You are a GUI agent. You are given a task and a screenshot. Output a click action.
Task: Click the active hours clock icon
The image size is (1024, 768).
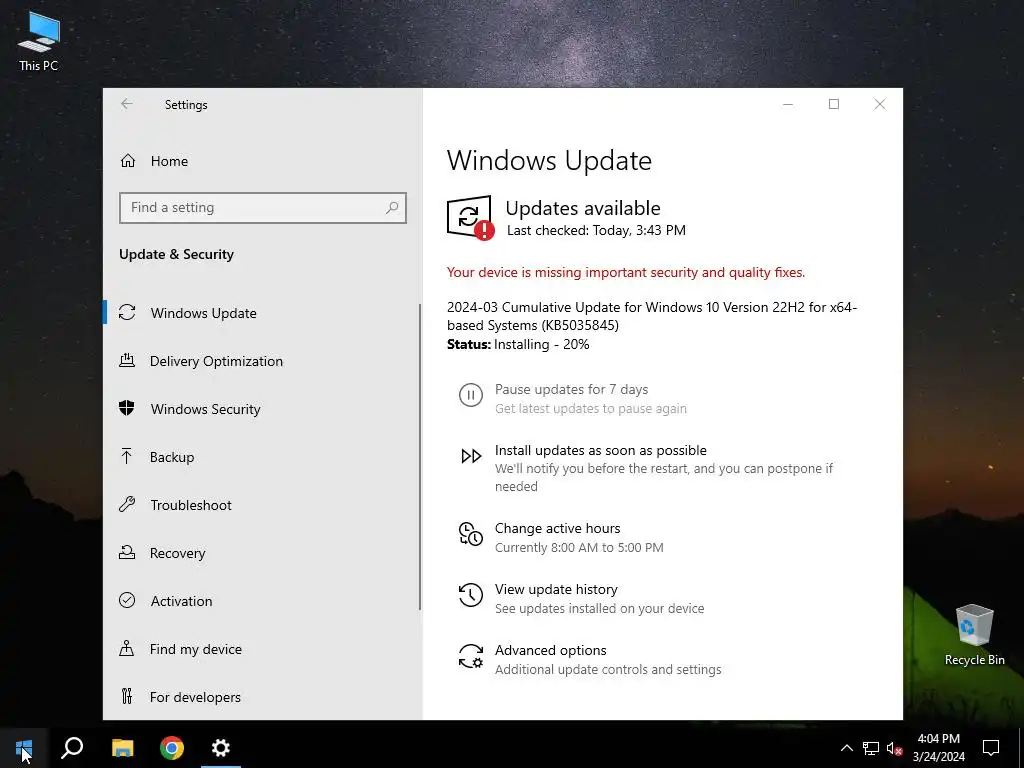click(x=471, y=534)
